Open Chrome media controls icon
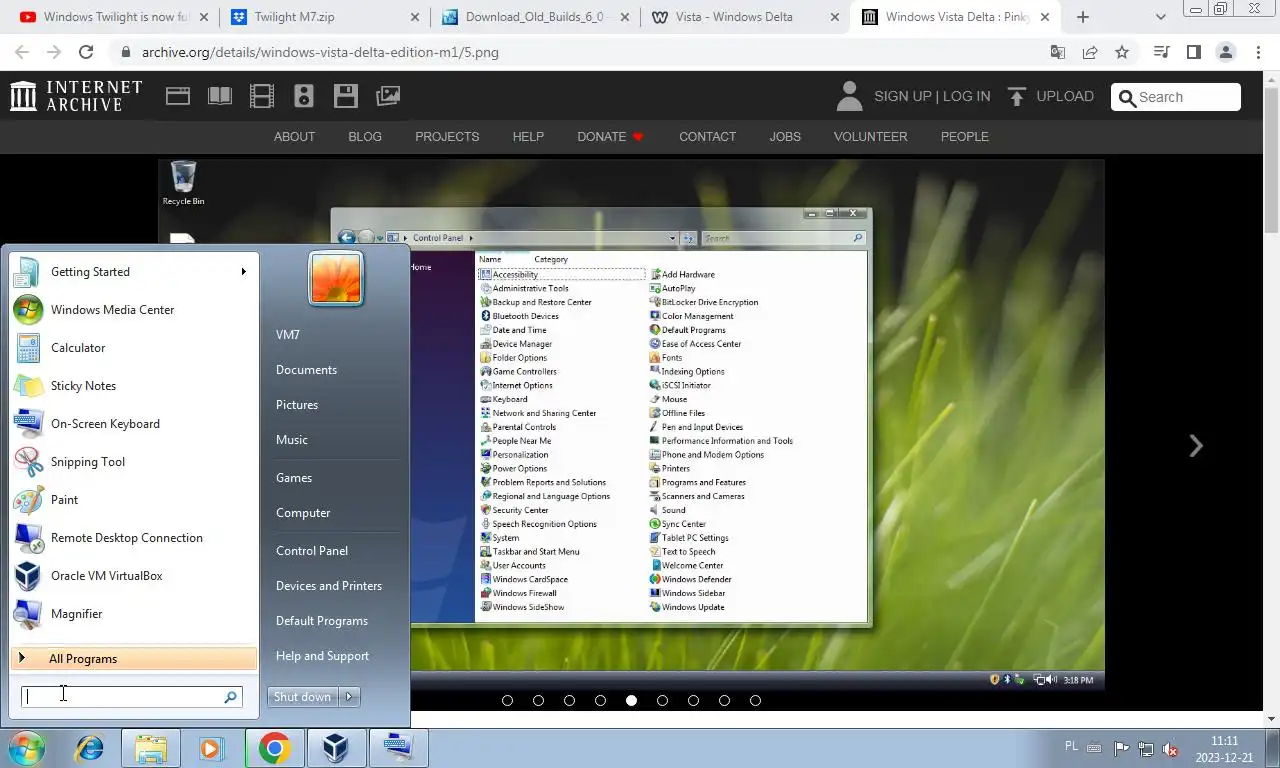 (1161, 52)
